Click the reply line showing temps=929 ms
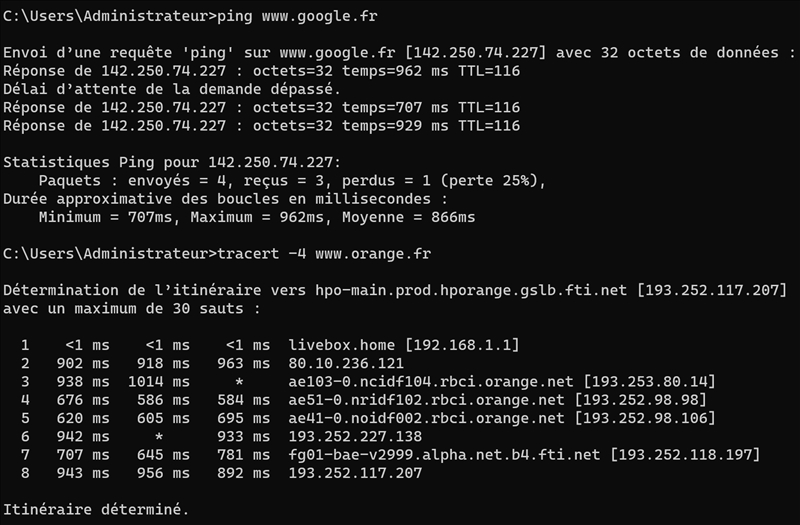The height and width of the screenshot is (525, 800). pyautogui.click(x=262, y=126)
